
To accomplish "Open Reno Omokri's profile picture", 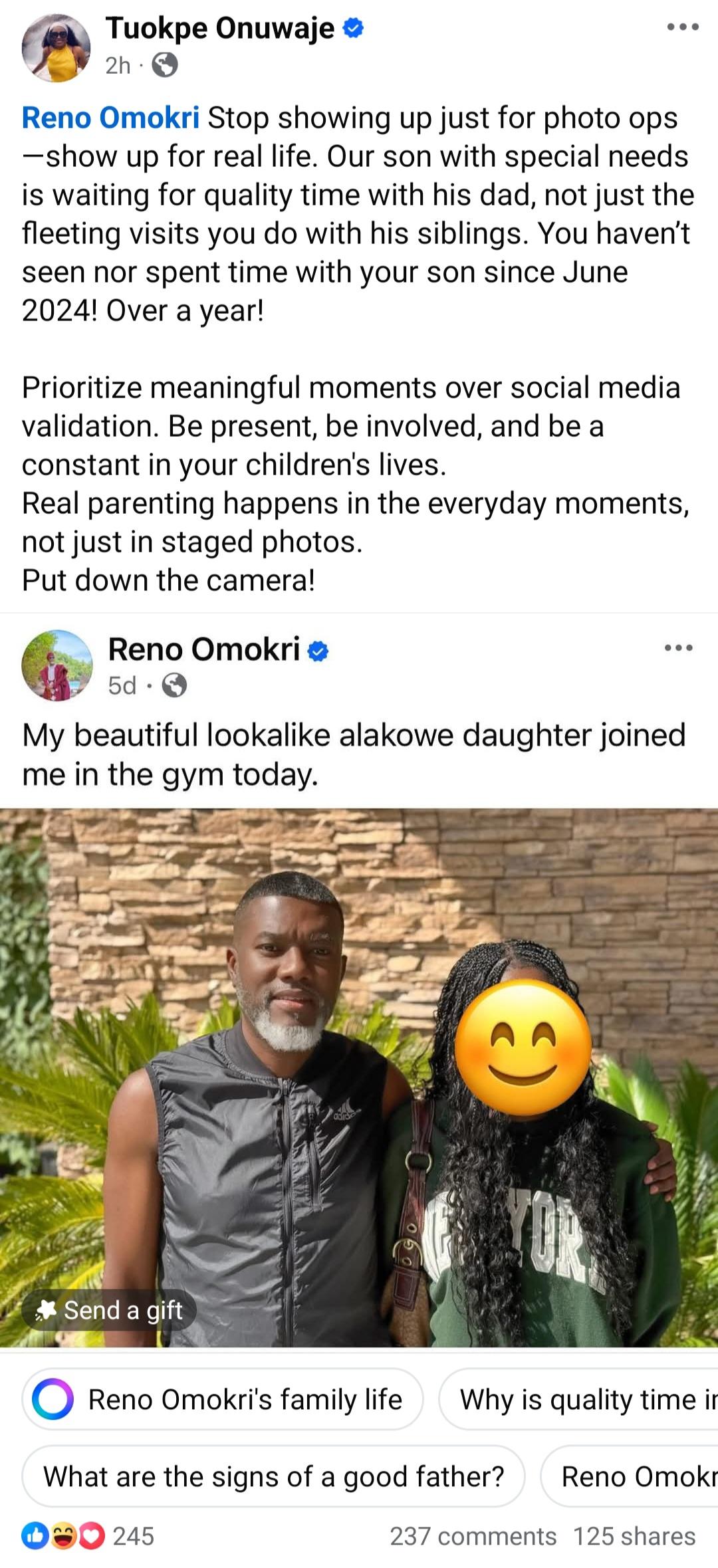I will (57, 665).
